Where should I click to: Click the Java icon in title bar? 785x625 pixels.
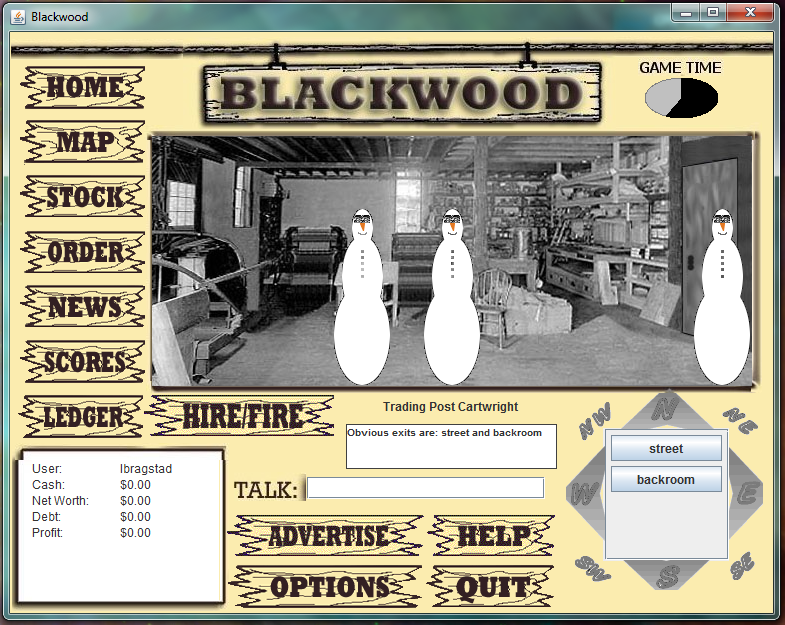18,17
